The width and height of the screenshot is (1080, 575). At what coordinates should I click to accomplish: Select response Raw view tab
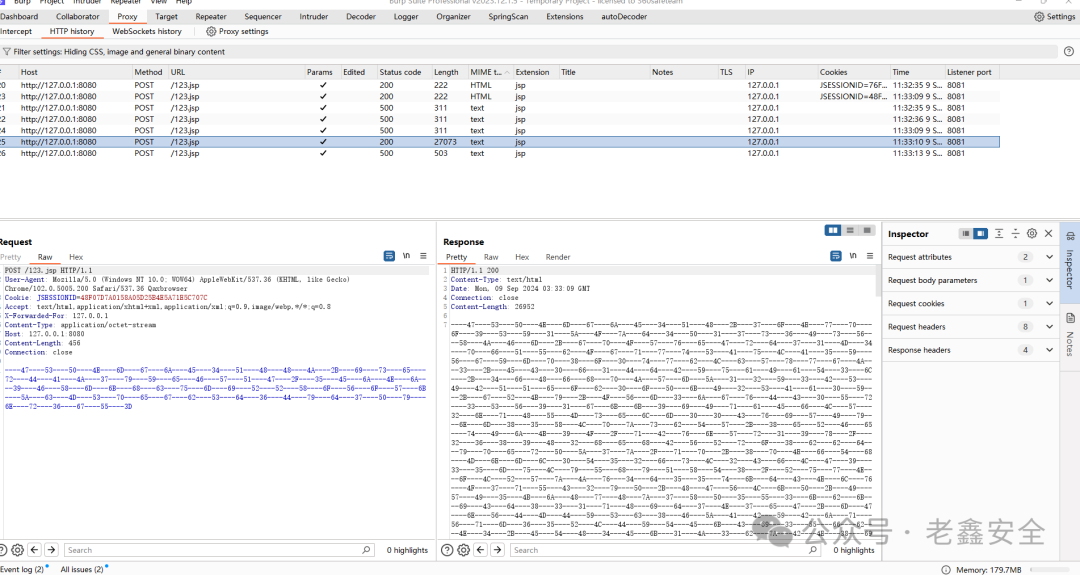[x=491, y=257]
